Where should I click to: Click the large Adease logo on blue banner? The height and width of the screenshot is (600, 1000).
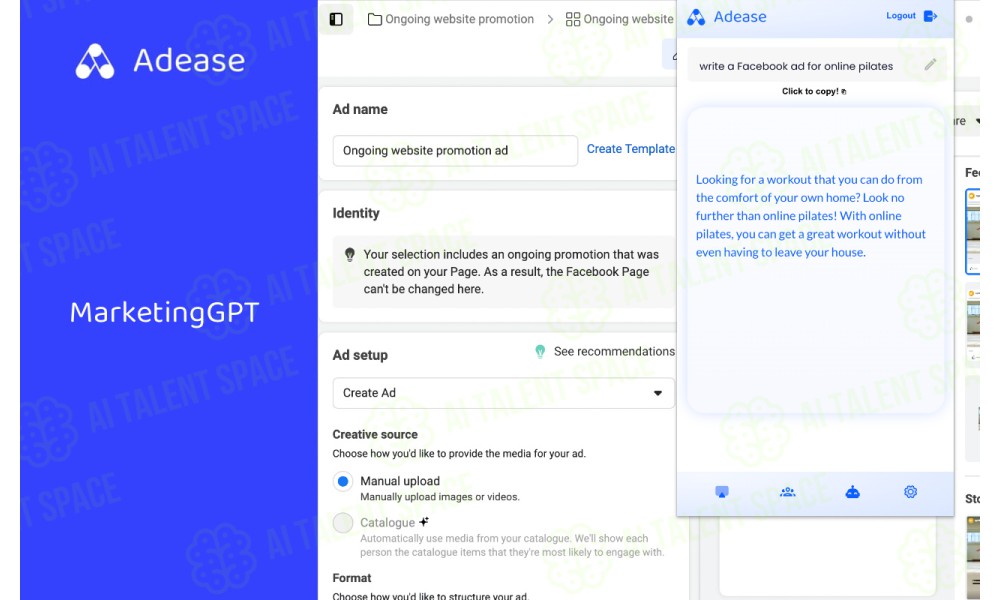click(x=159, y=61)
